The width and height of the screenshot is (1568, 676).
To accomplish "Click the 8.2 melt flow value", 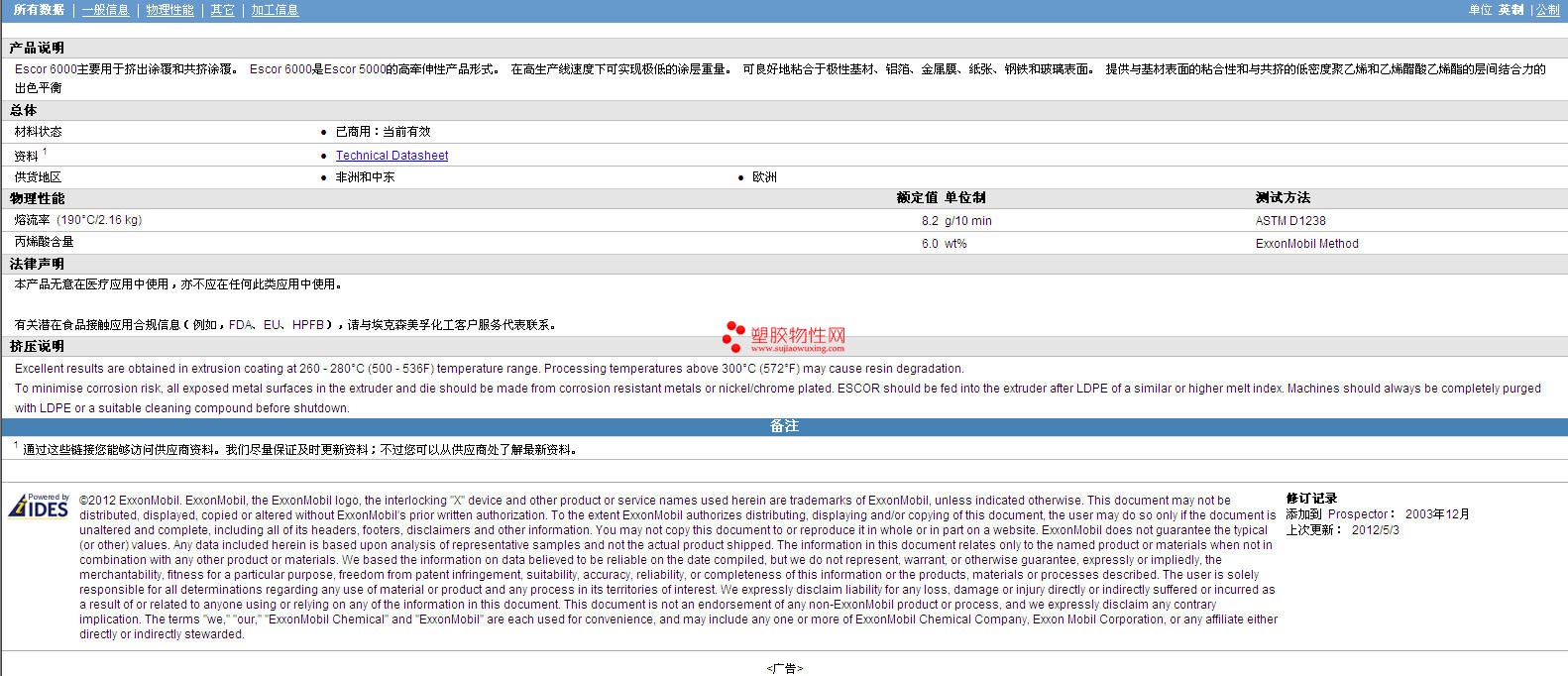I will pyautogui.click(x=930, y=221).
